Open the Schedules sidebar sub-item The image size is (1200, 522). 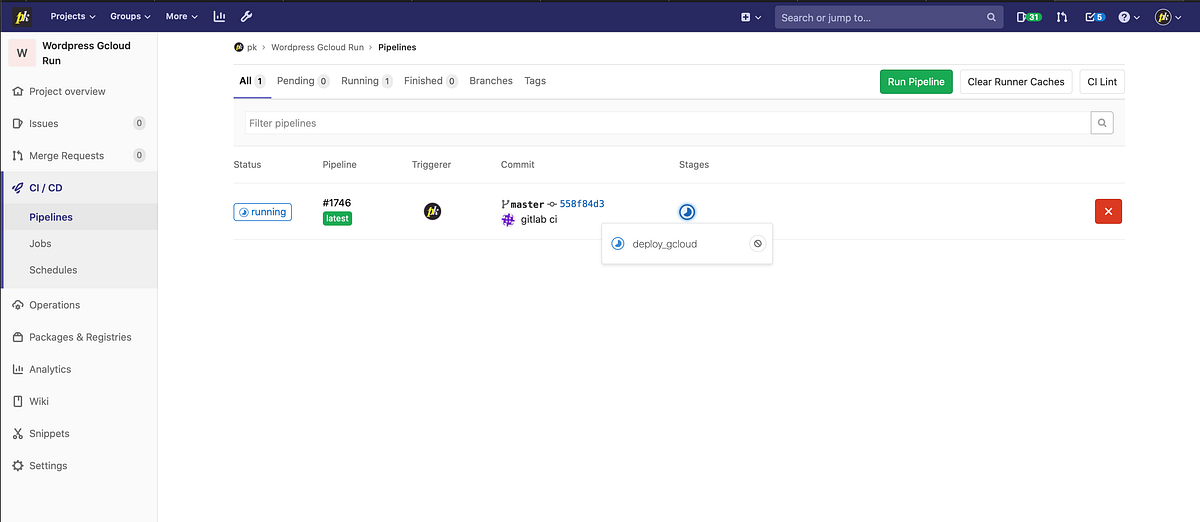click(53, 270)
